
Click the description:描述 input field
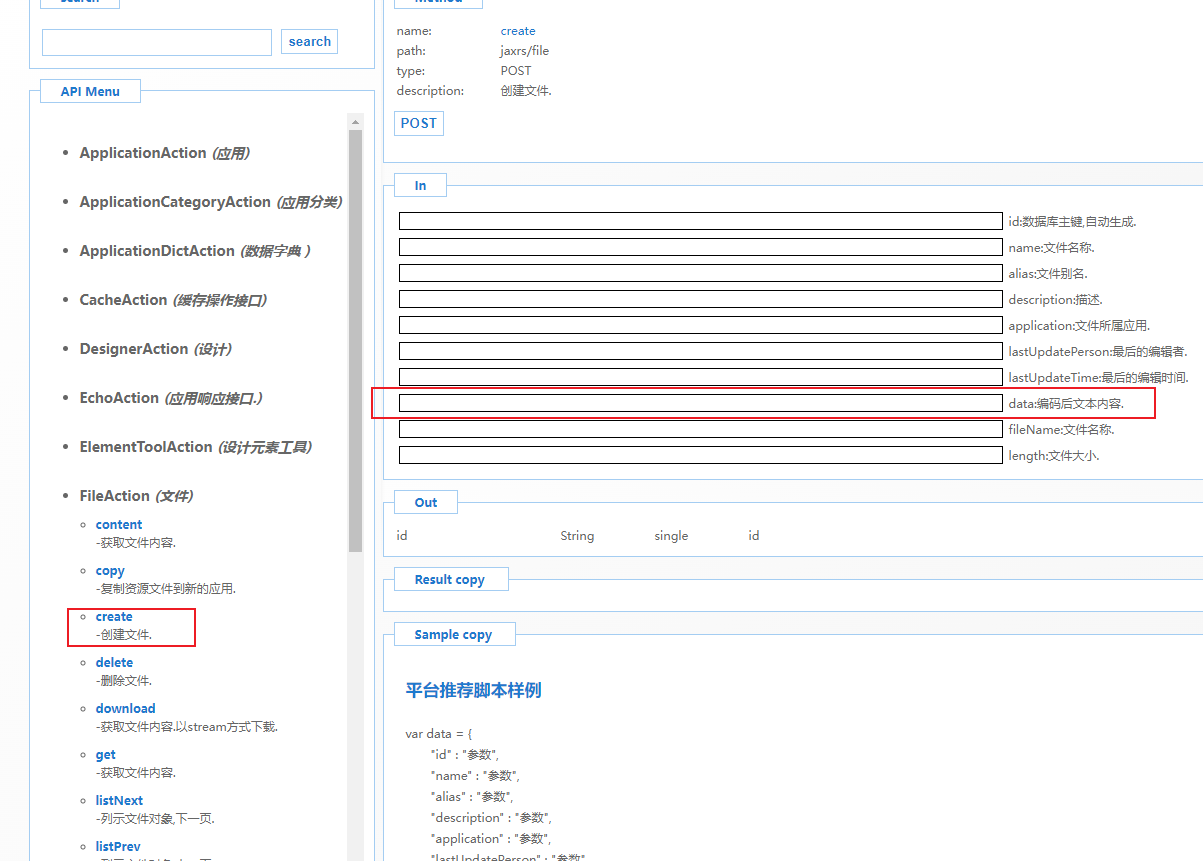click(x=700, y=299)
